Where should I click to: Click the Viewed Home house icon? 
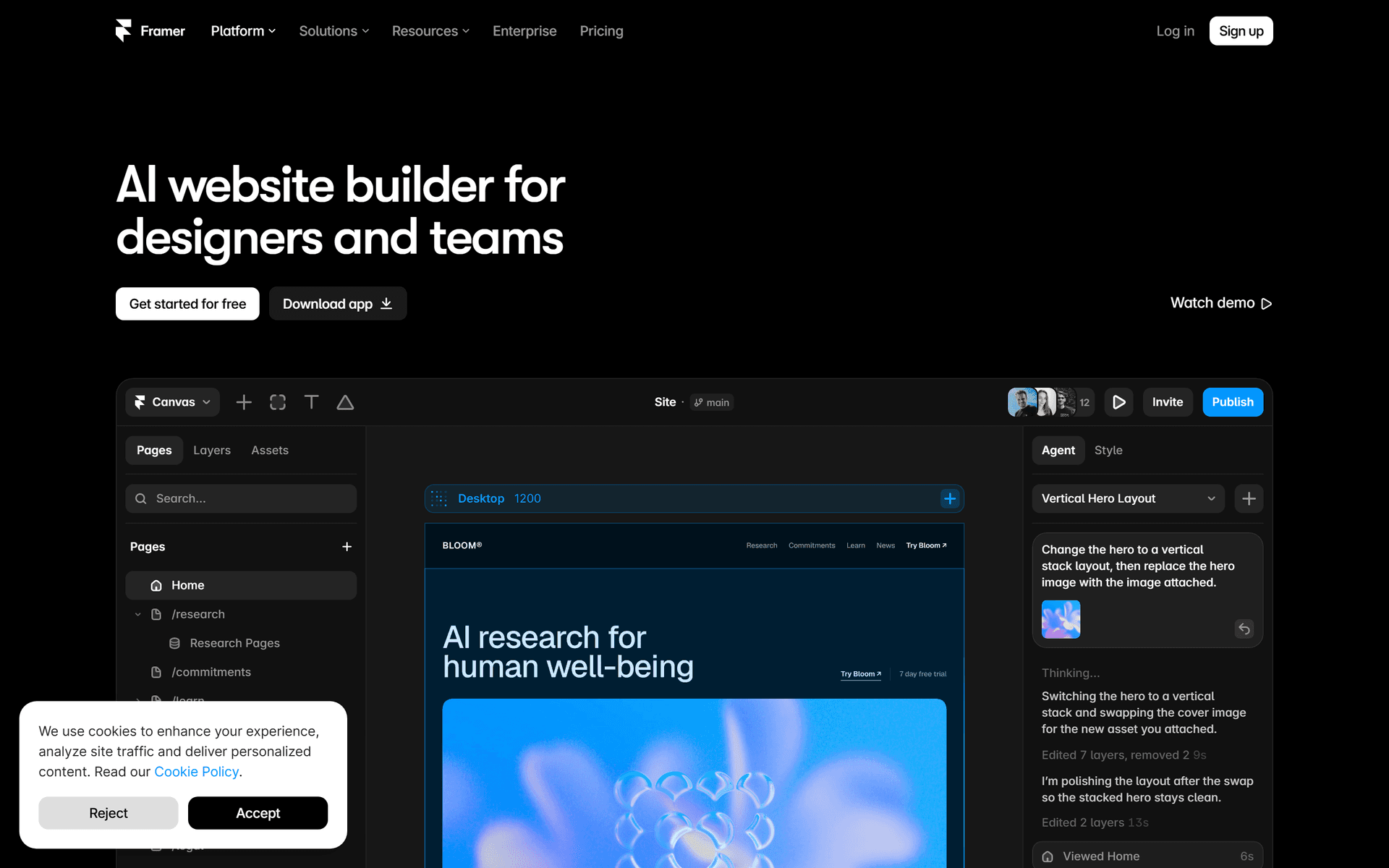pyautogui.click(x=1048, y=856)
